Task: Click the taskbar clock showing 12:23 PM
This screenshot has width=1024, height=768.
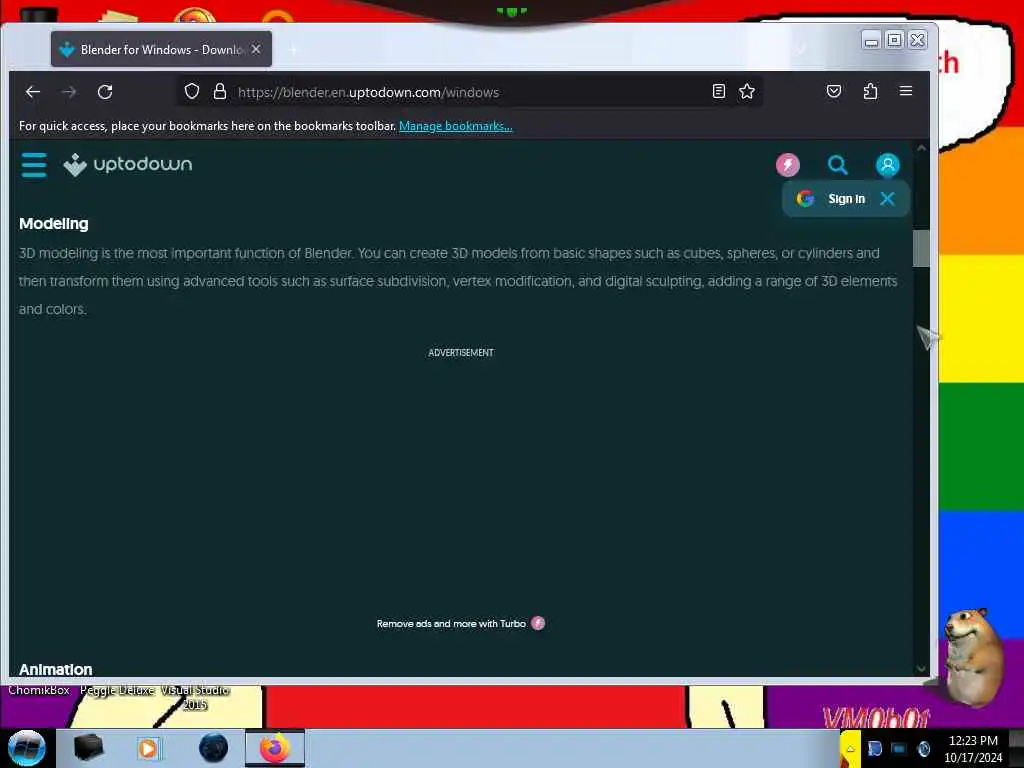Action: (973, 749)
